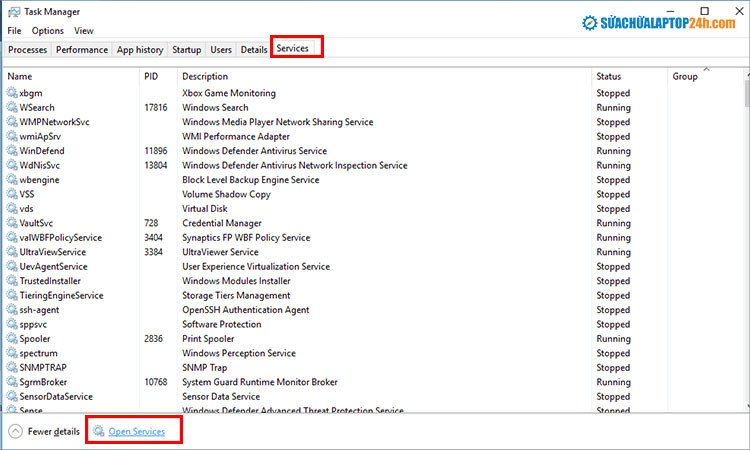This screenshot has width=750, height=450.
Task: Click the gear icon next to SNMPTRAP
Action: click(12, 367)
